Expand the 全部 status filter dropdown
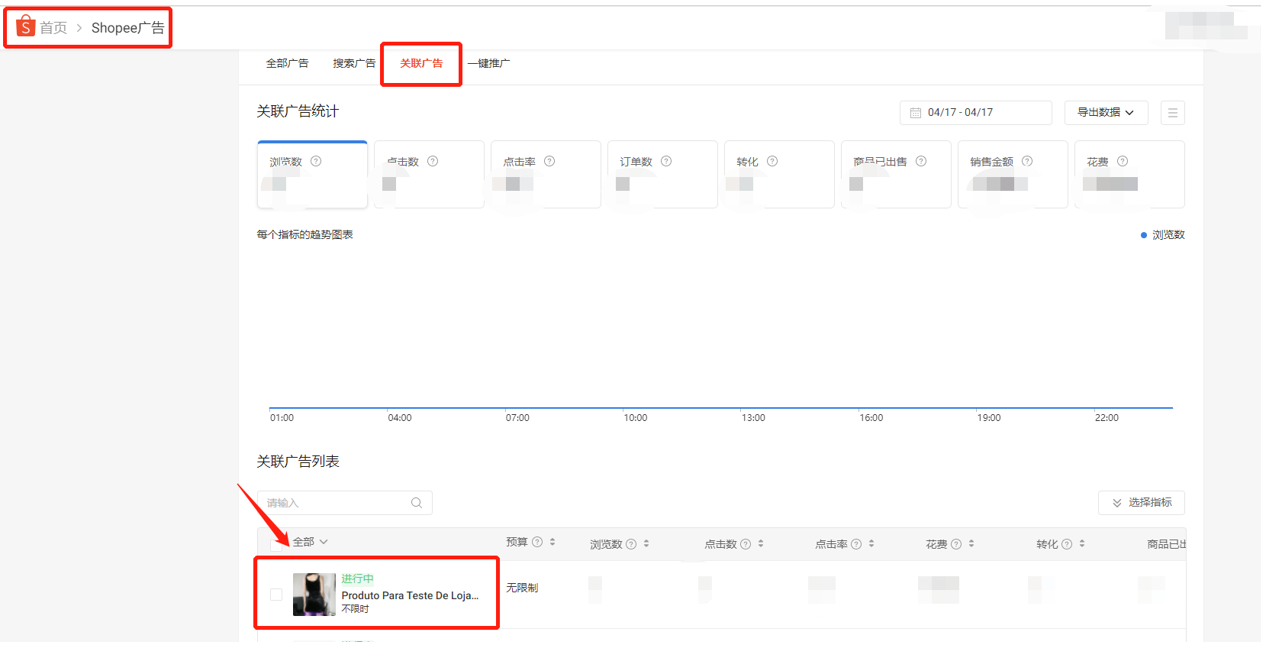The height and width of the screenshot is (646, 1261). coord(310,542)
